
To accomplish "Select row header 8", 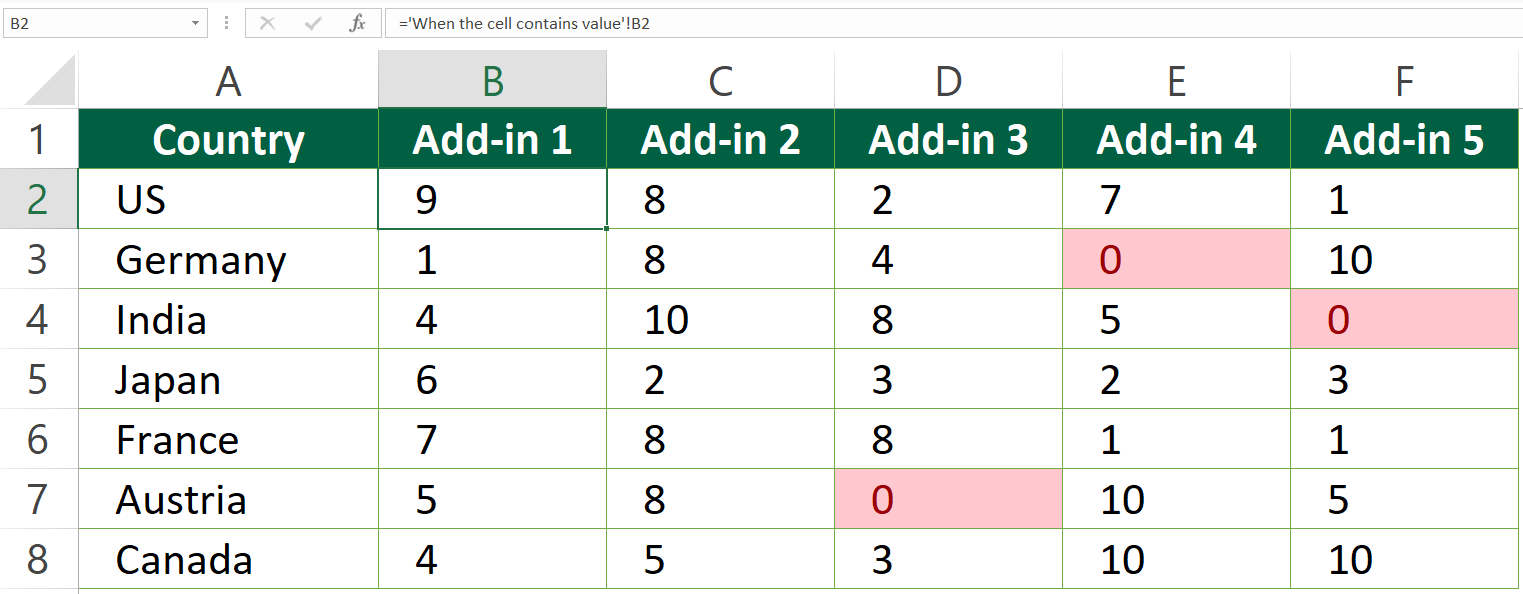I will point(38,560).
